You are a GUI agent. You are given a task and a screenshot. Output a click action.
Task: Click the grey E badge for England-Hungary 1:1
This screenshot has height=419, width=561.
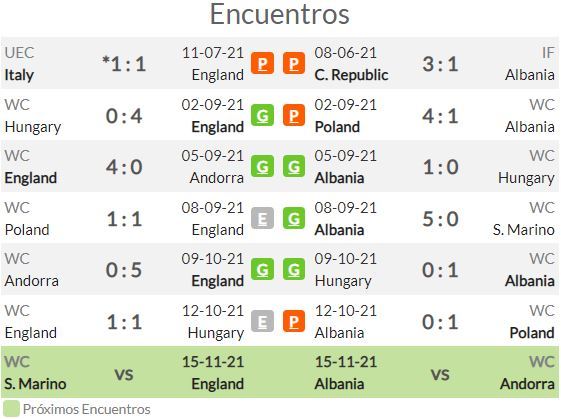click(x=262, y=321)
